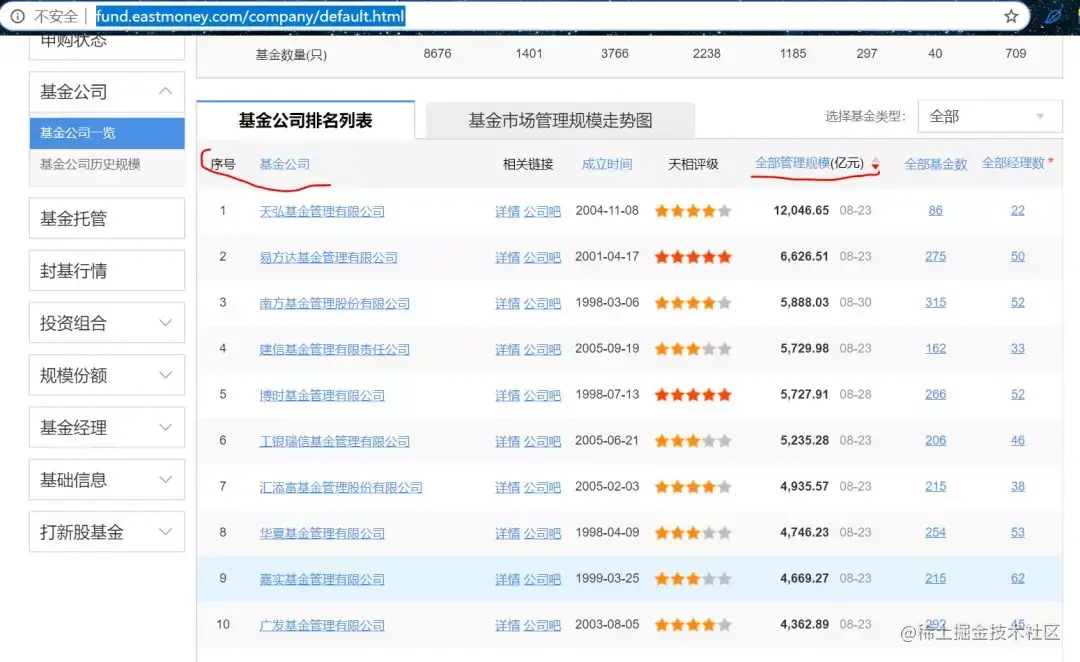Viewport: 1080px width, 662px height.
Task: Sort by 全部经理数 column header
Action: point(1013,163)
